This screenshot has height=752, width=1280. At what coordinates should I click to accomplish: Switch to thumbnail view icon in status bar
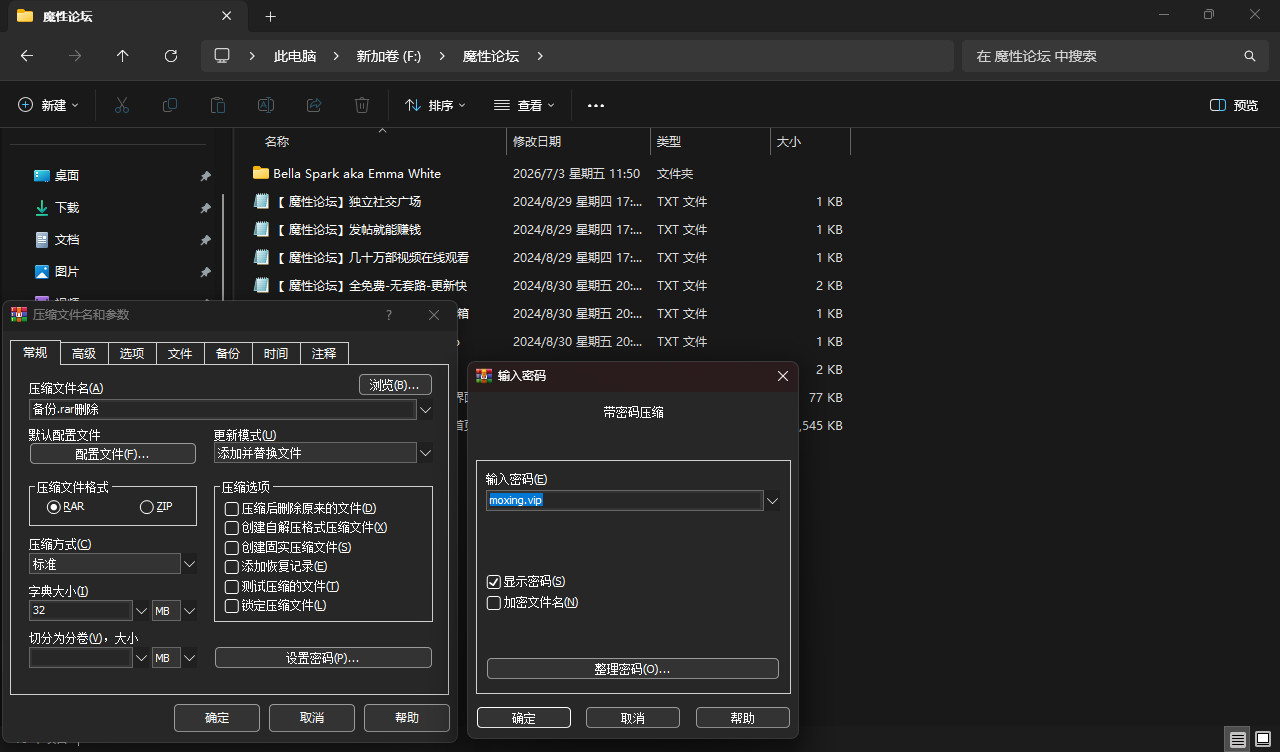pyautogui.click(x=1263, y=740)
